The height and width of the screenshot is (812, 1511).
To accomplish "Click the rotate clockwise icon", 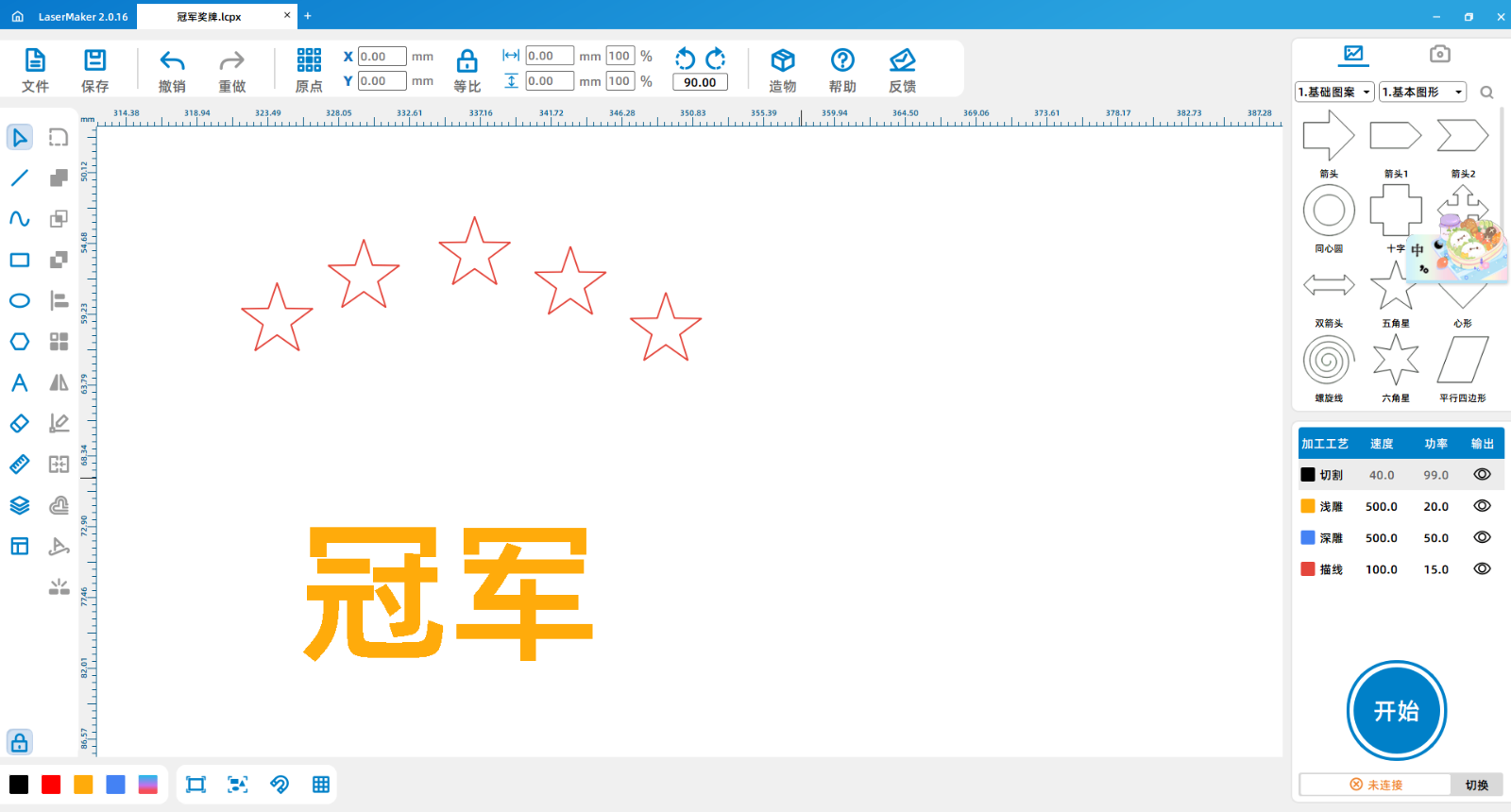I will (716, 59).
